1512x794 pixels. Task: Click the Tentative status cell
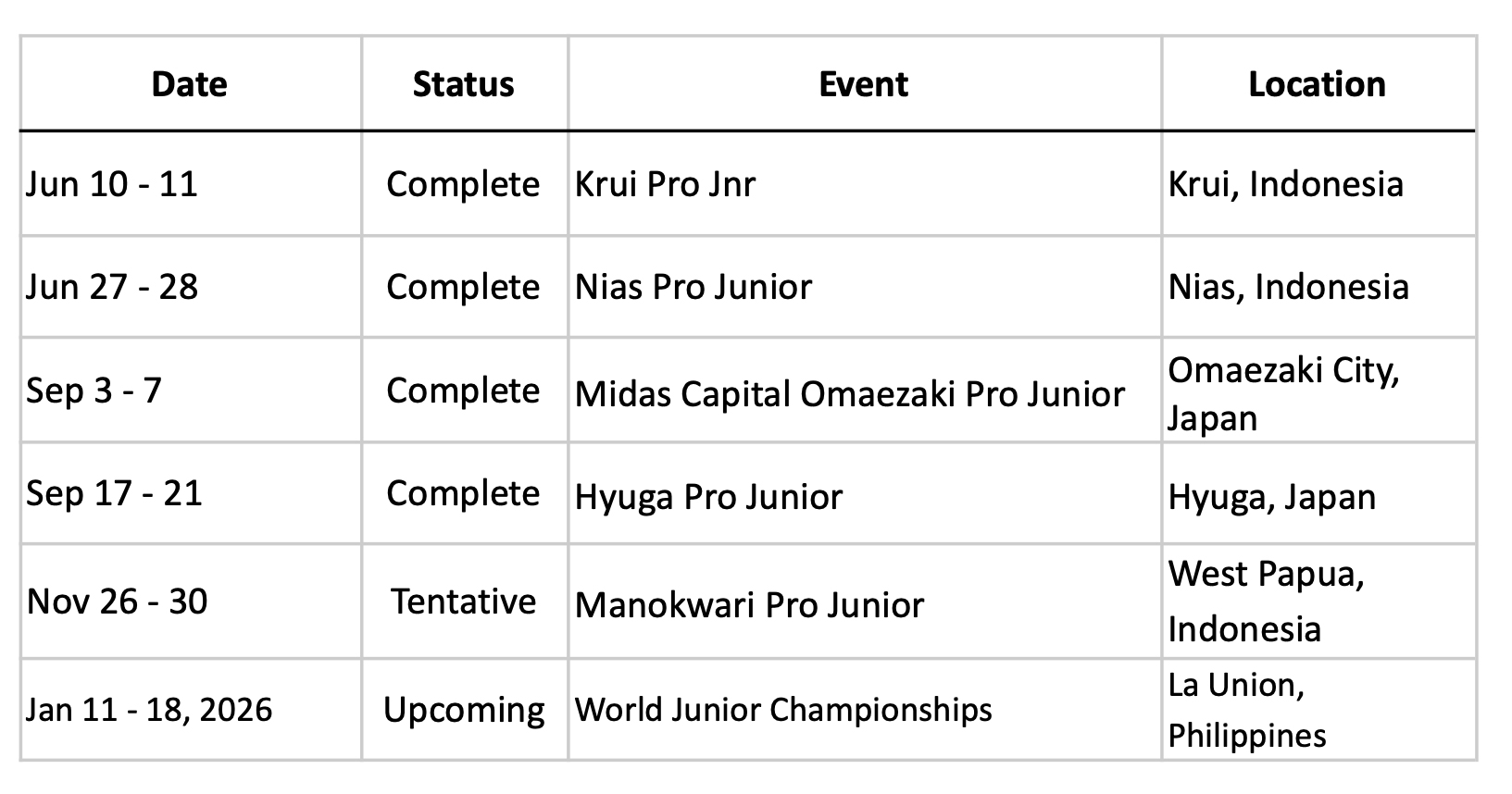(463, 602)
